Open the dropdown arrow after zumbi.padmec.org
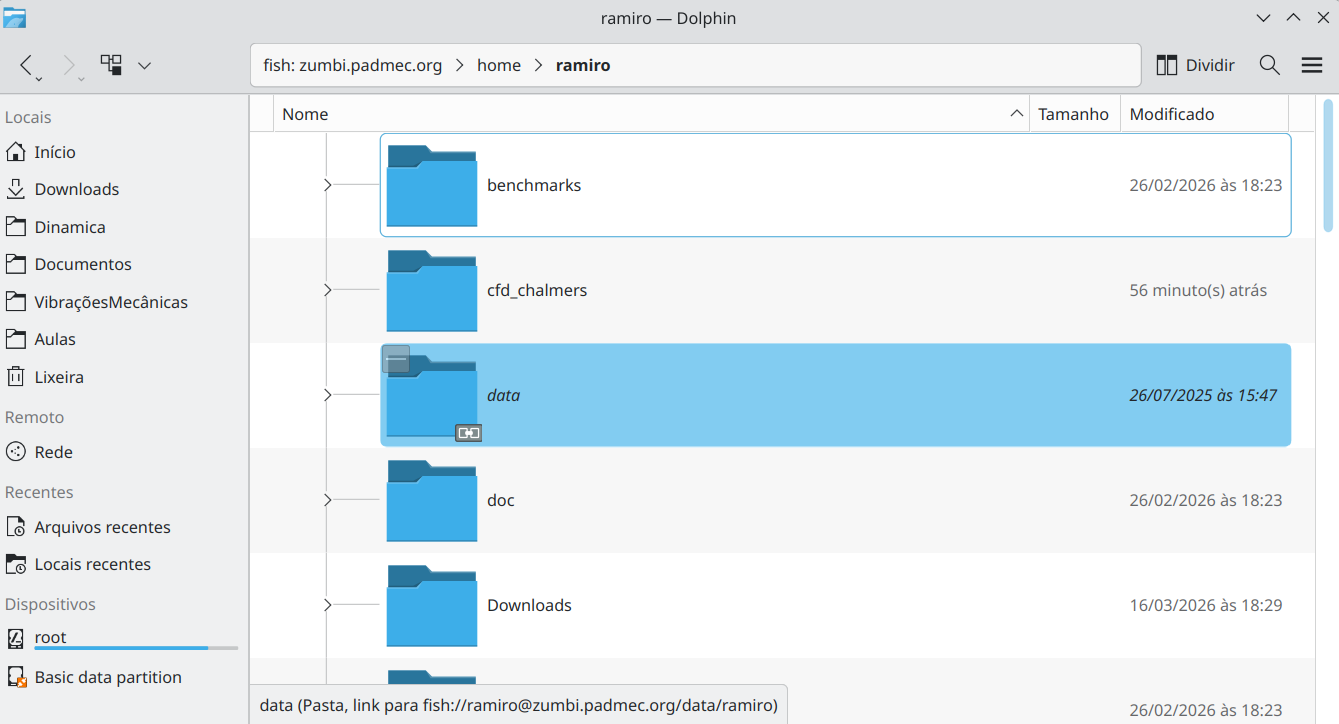The height and width of the screenshot is (724, 1339). coord(459,65)
